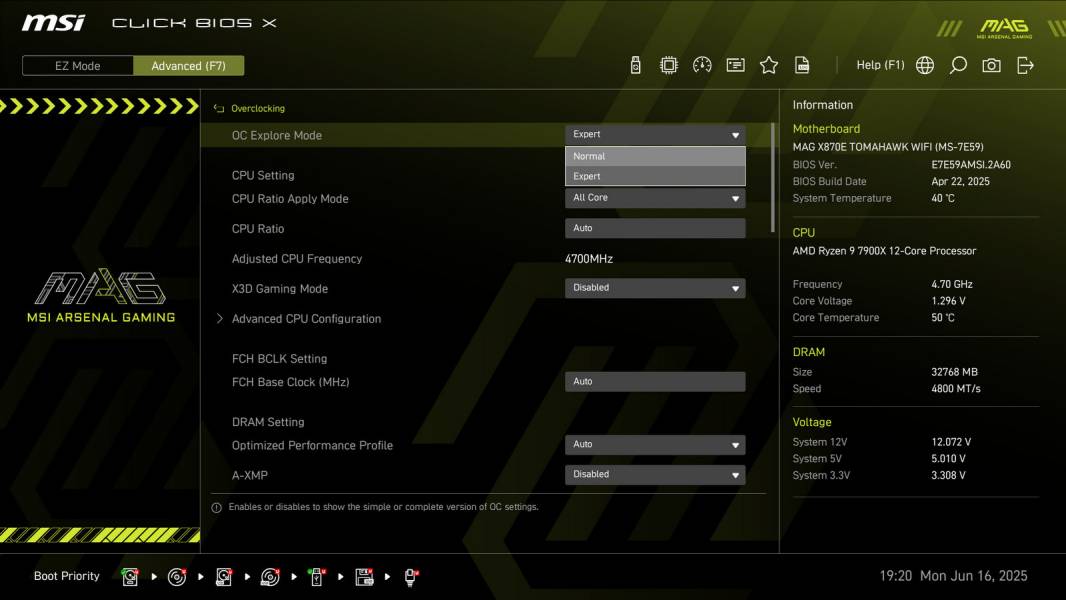Click the Adjusted CPU Frequency label
The image size is (1066, 600).
(x=296, y=259)
